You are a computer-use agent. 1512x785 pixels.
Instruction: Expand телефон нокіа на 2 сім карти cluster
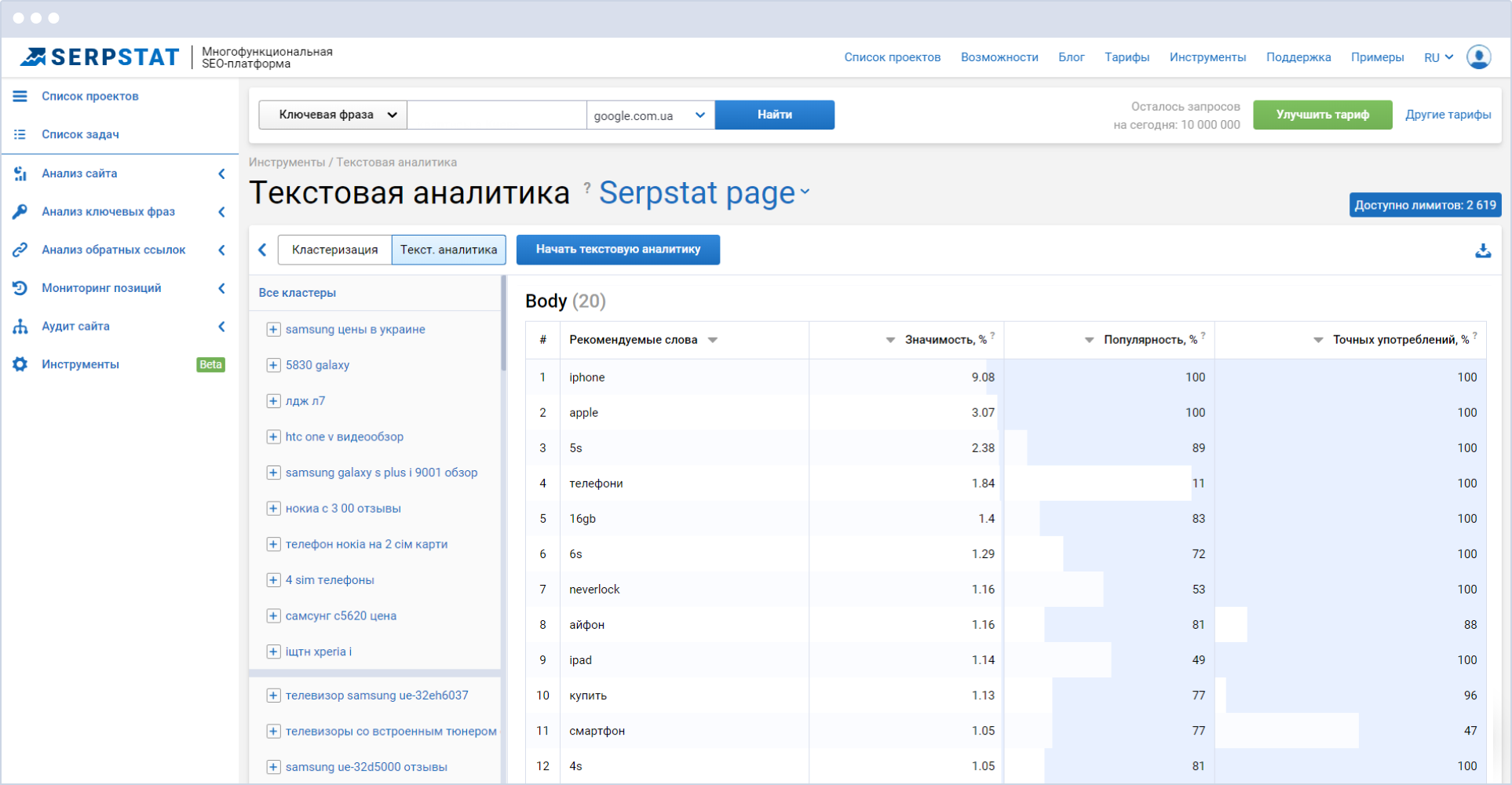pos(273,544)
